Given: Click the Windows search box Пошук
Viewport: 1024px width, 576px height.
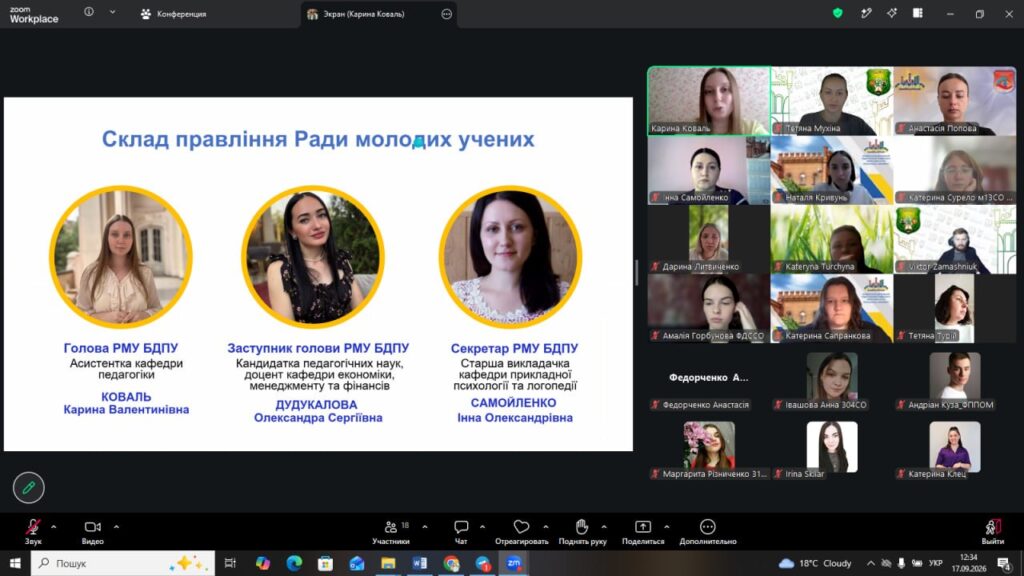Looking at the screenshot, I should (123, 563).
